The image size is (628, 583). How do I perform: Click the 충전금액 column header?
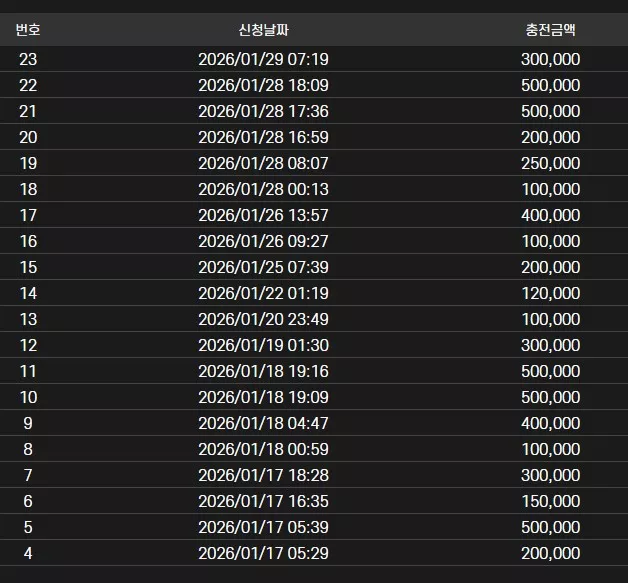pos(551,30)
